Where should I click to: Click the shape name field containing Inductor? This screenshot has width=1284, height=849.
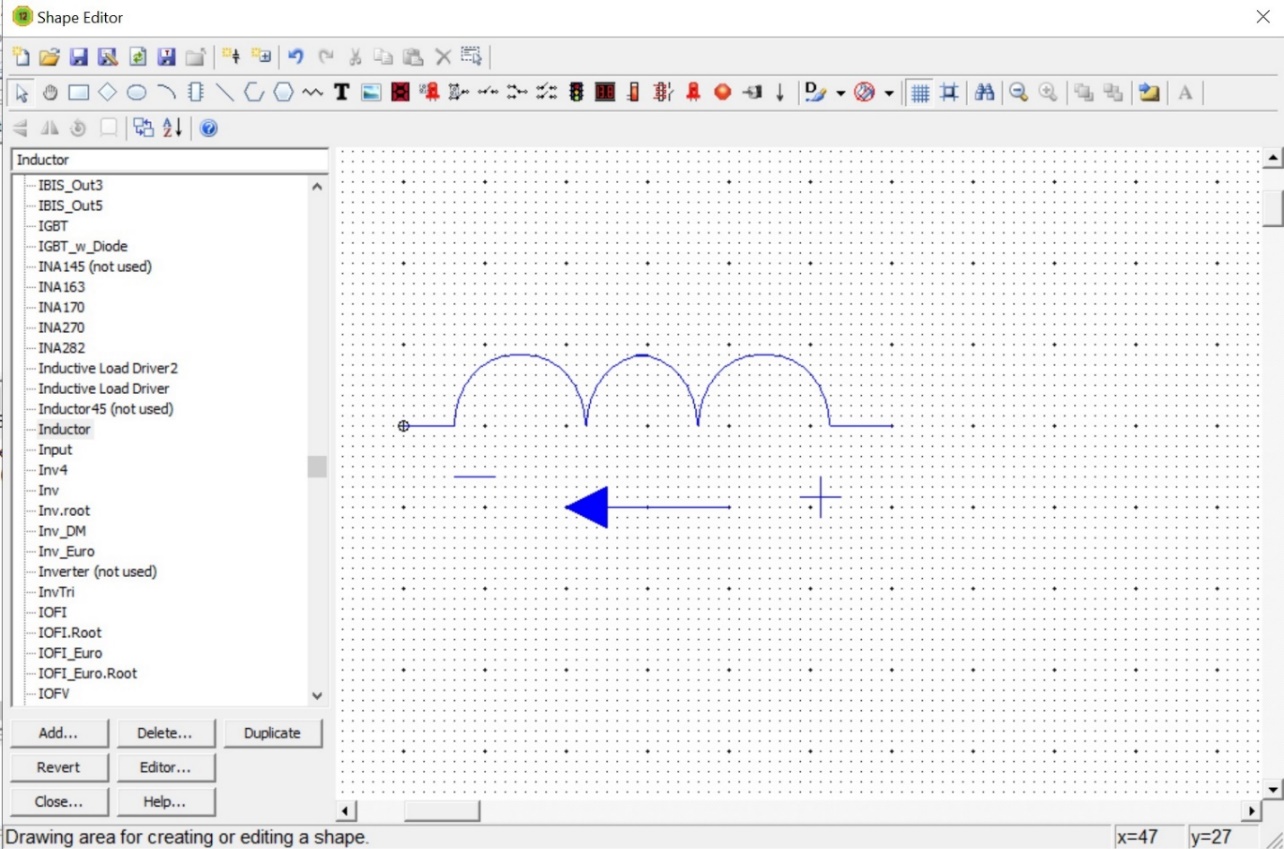(x=169, y=160)
